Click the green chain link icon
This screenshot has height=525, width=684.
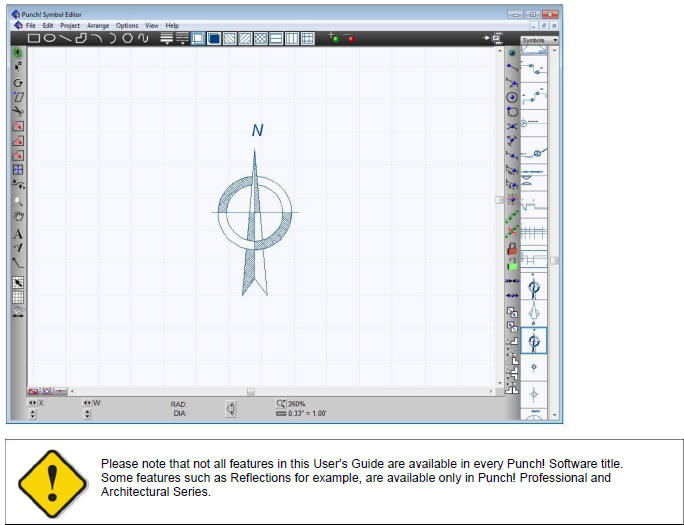[512, 217]
